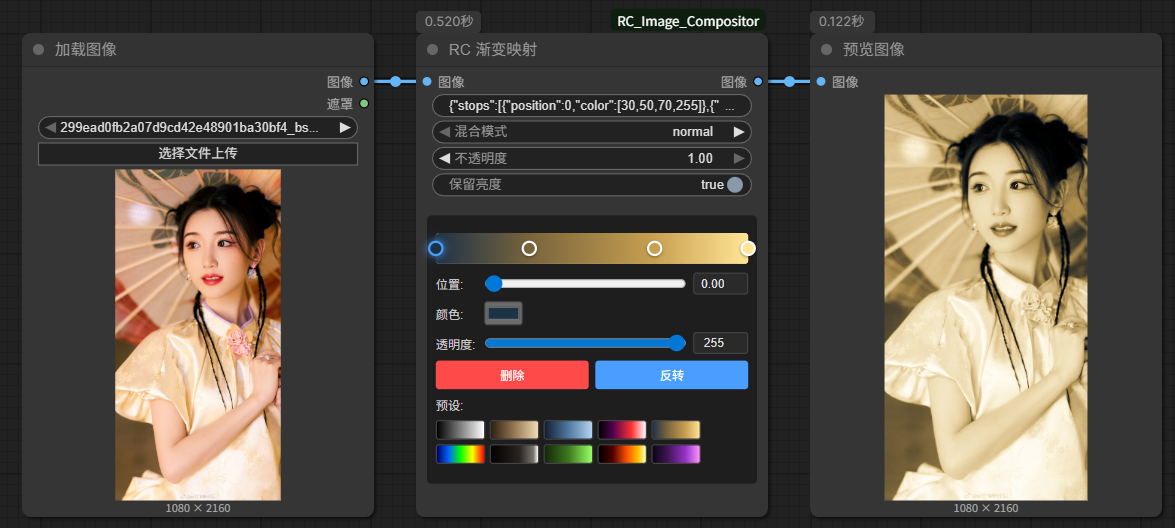Screen dimensions: 1175x528
Task: Click the green 遮罩 output port
Action: coord(364,103)
